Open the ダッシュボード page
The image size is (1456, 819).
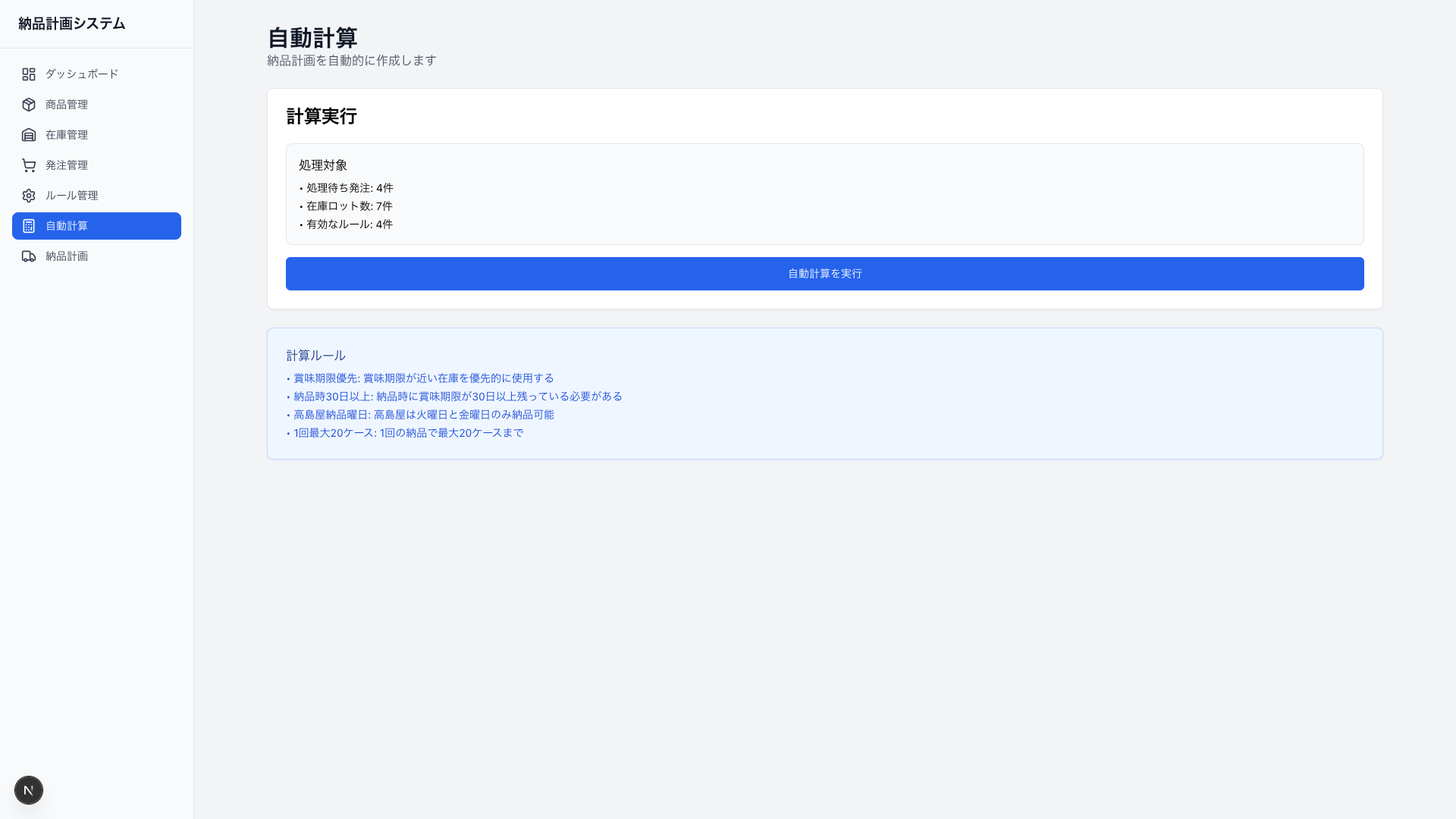[80, 74]
